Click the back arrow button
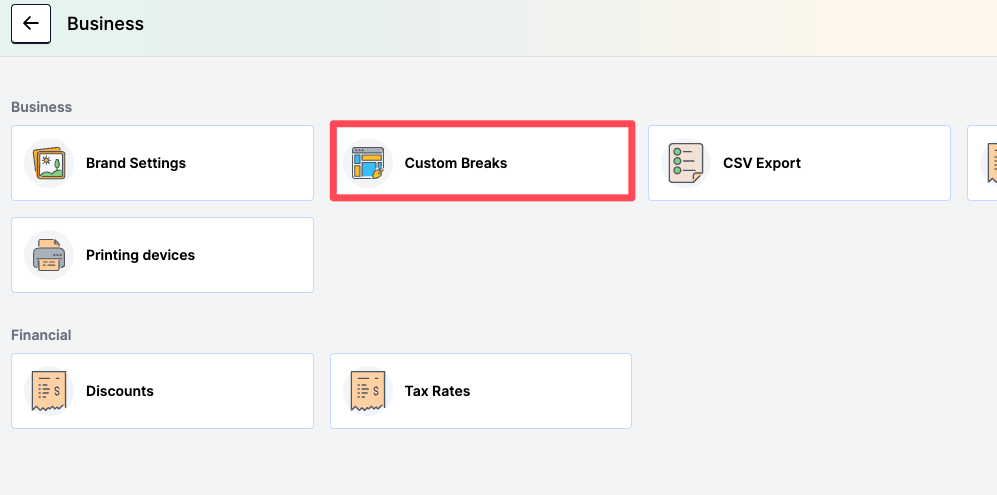The width and height of the screenshot is (997, 495). pos(31,24)
